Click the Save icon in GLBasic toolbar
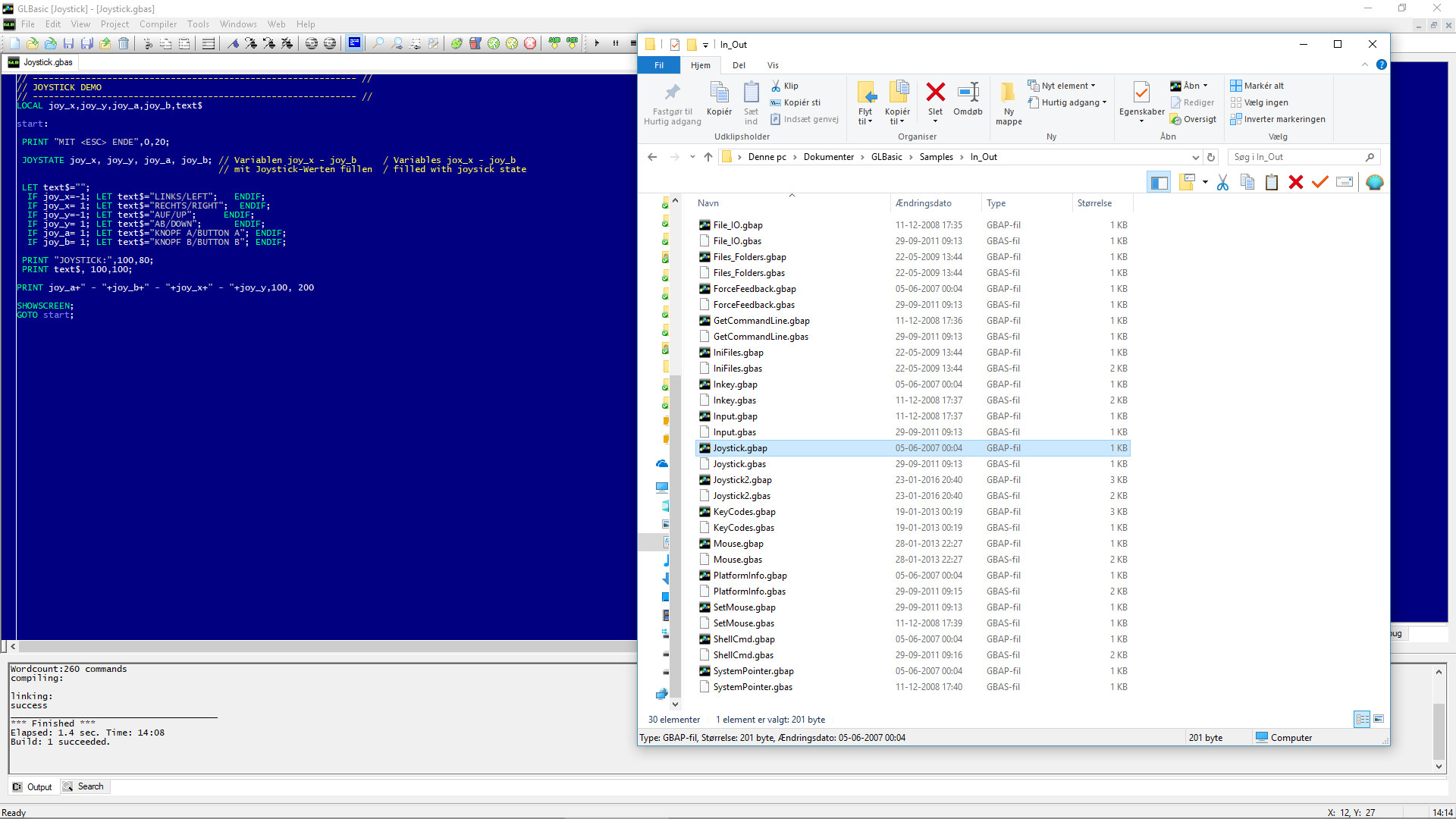Image resolution: width=1456 pixels, height=819 pixels. pyautogui.click(x=66, y=43)
